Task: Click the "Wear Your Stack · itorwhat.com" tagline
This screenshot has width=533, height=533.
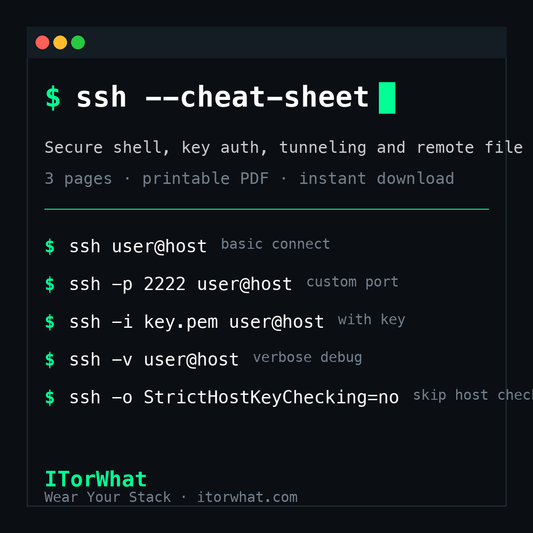Action: 171,497
